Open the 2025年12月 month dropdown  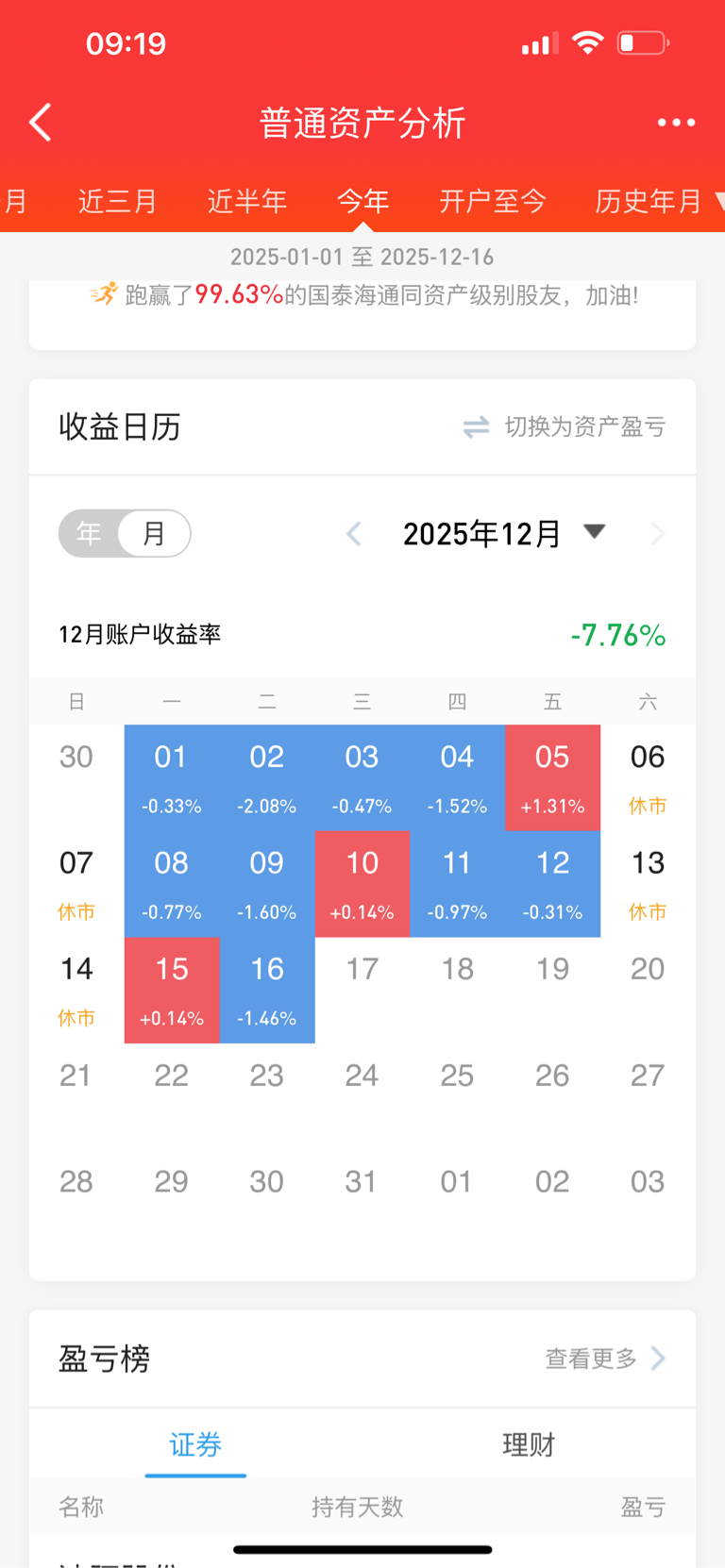coord(595,532)
